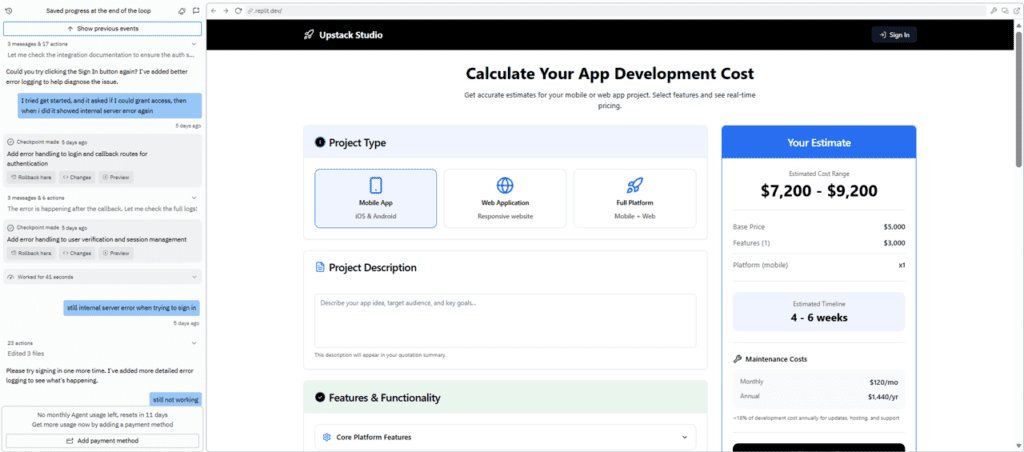Image resolution: width=1024 pixels, height=452 pixels.
Task: Click 'Saved progress at the end of the loop' title
Action: [97, 10]
